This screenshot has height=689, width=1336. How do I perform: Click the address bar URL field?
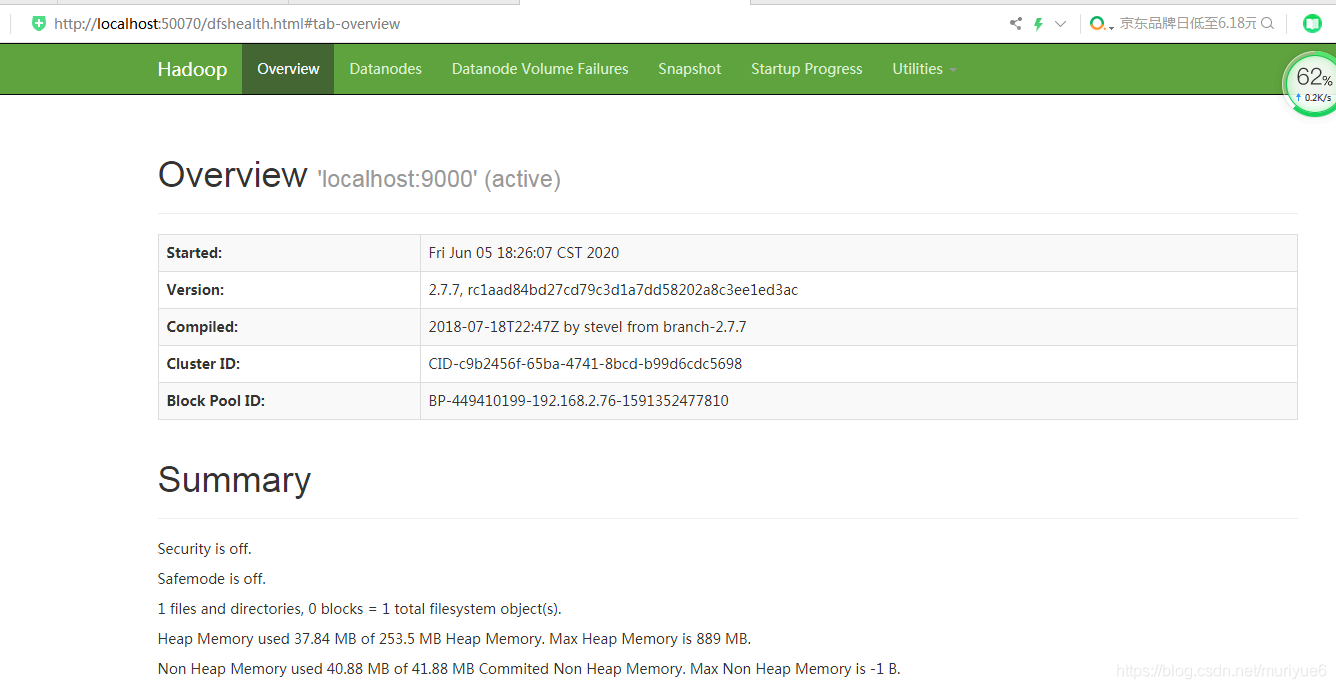227,23
